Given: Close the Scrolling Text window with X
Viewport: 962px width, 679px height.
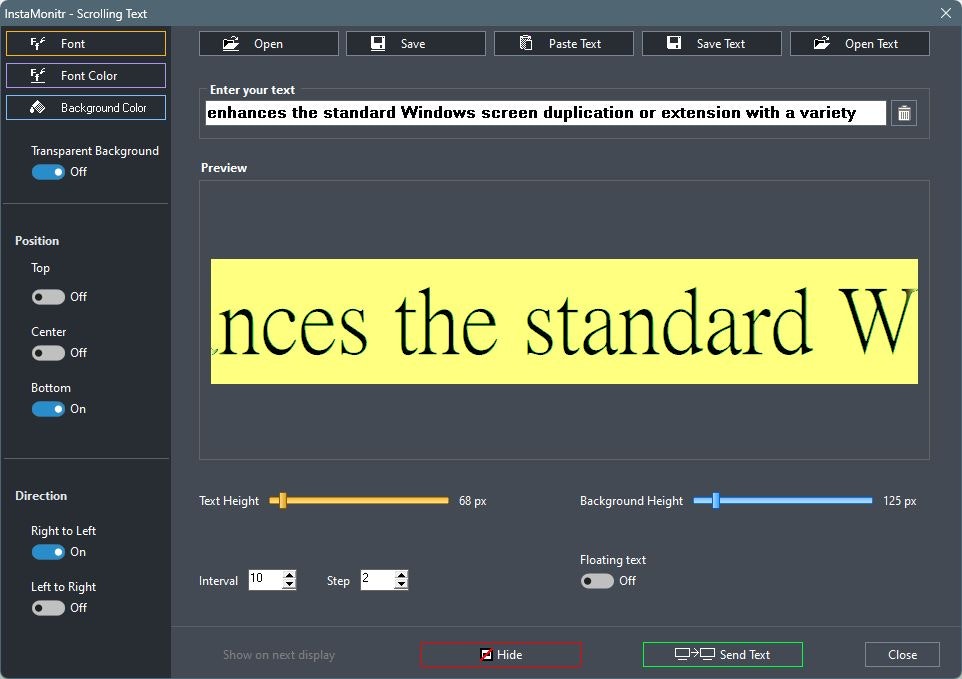Looking at the screenshot, I should coord(945,13).
